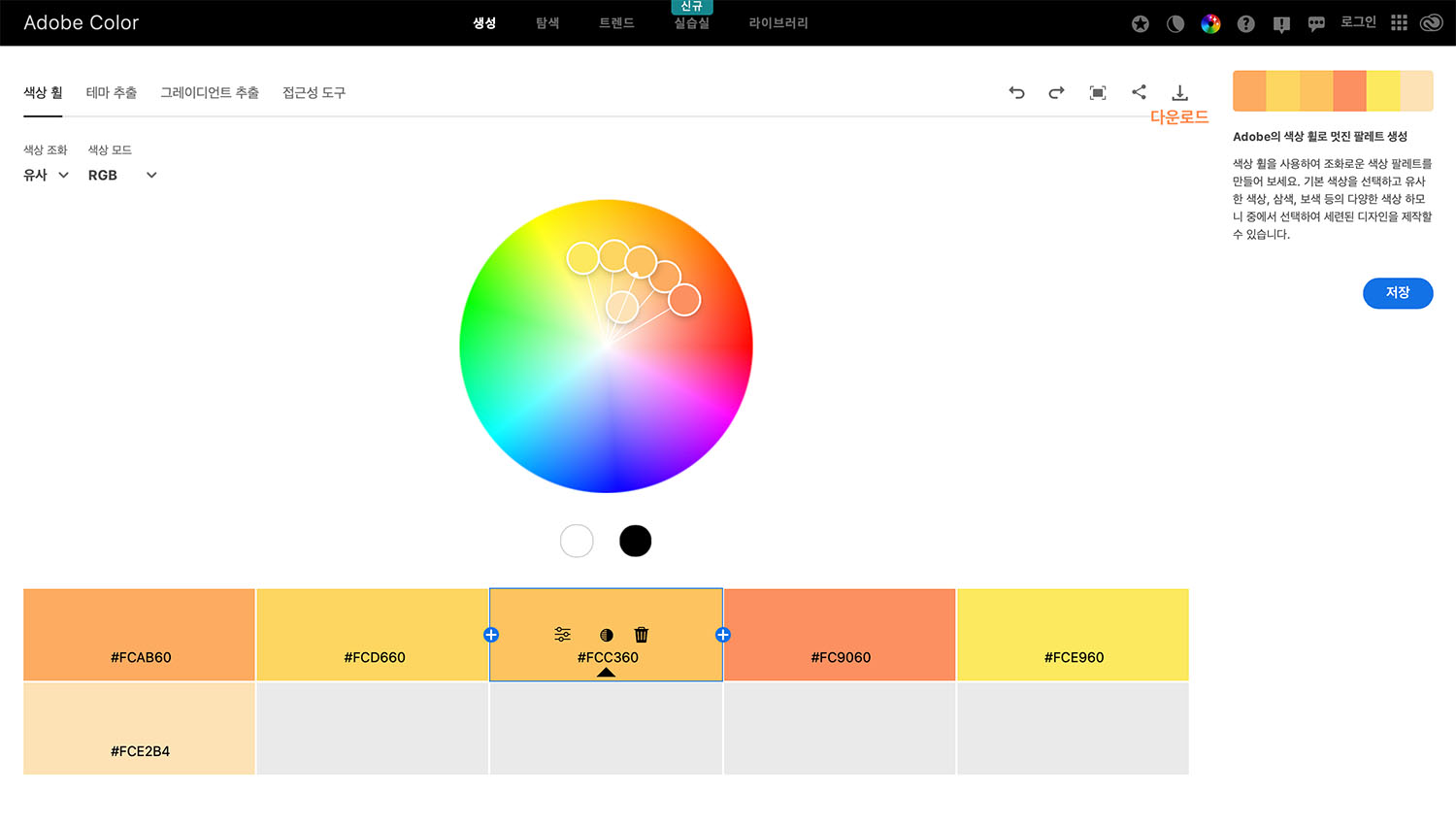Click the redo arrow icon
1456x826 pixels.
[1057, 93]
